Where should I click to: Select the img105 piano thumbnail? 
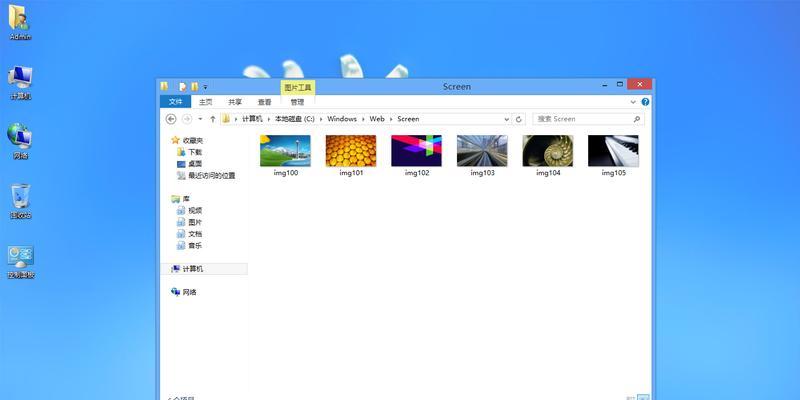613,151
